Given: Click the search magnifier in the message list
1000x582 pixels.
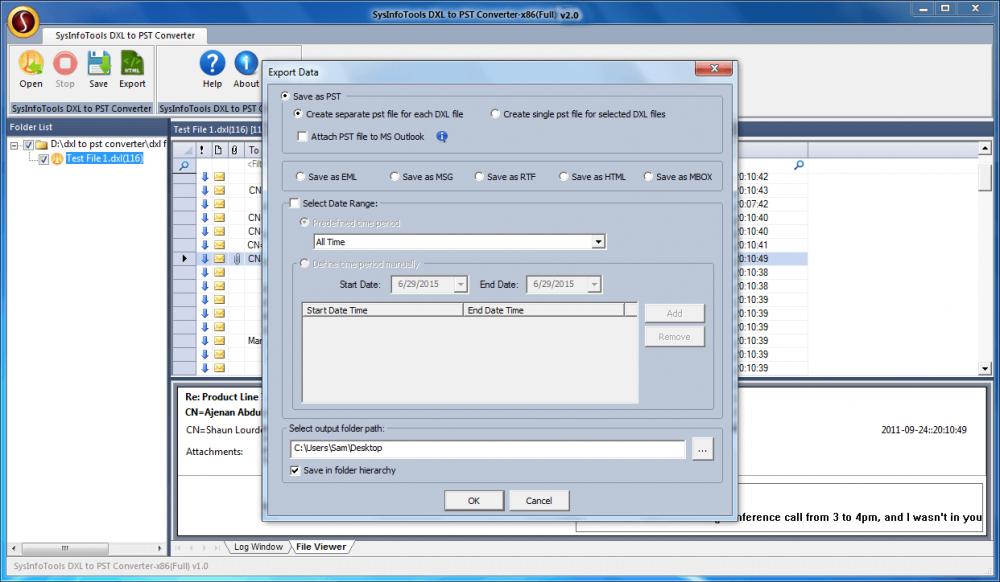Looking at the screenshot, I should click(183, 162).
